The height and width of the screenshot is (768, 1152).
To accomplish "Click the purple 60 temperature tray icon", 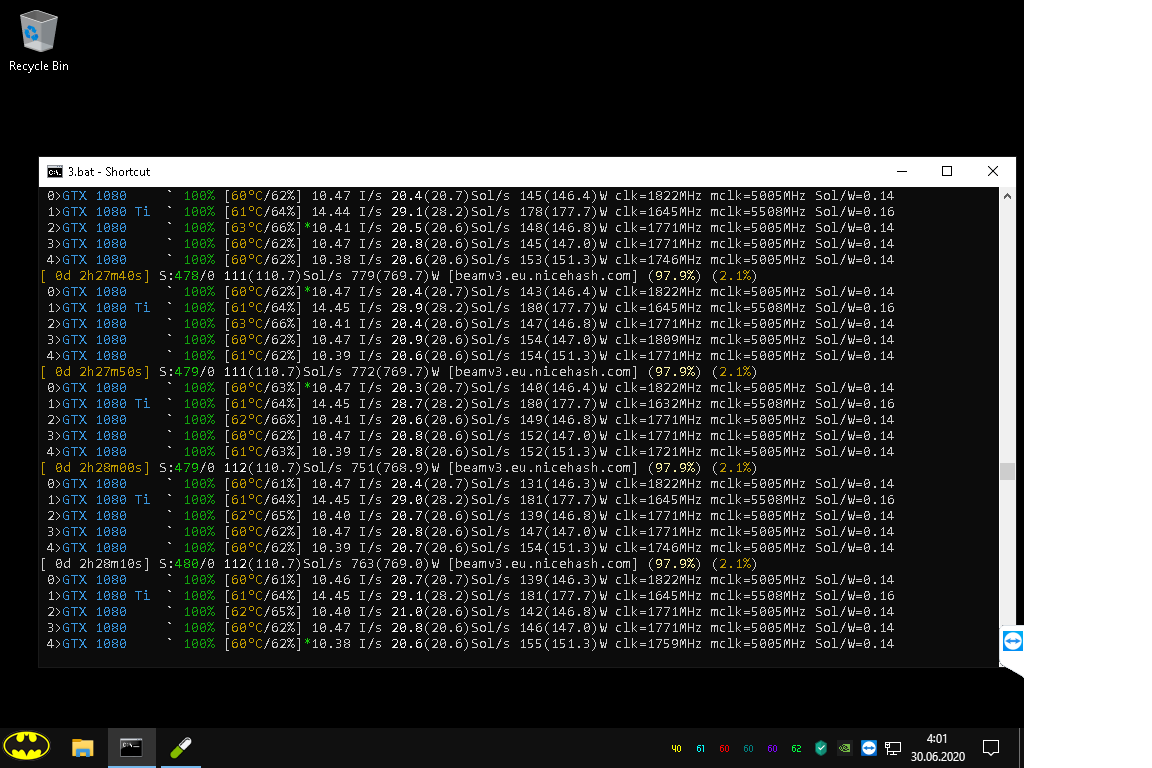I will (x=772, y=749).
